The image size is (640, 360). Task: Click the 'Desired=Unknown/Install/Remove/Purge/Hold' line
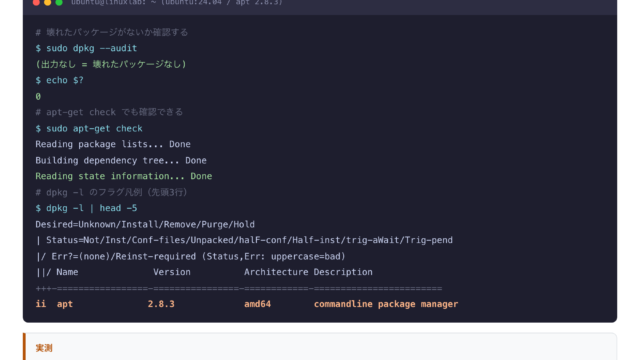pyautogui.click(x=145, y=224)
